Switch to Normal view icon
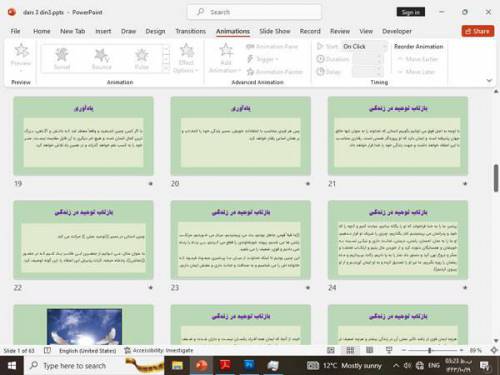This screenshot has width=500, height=375. coord(331,350)
